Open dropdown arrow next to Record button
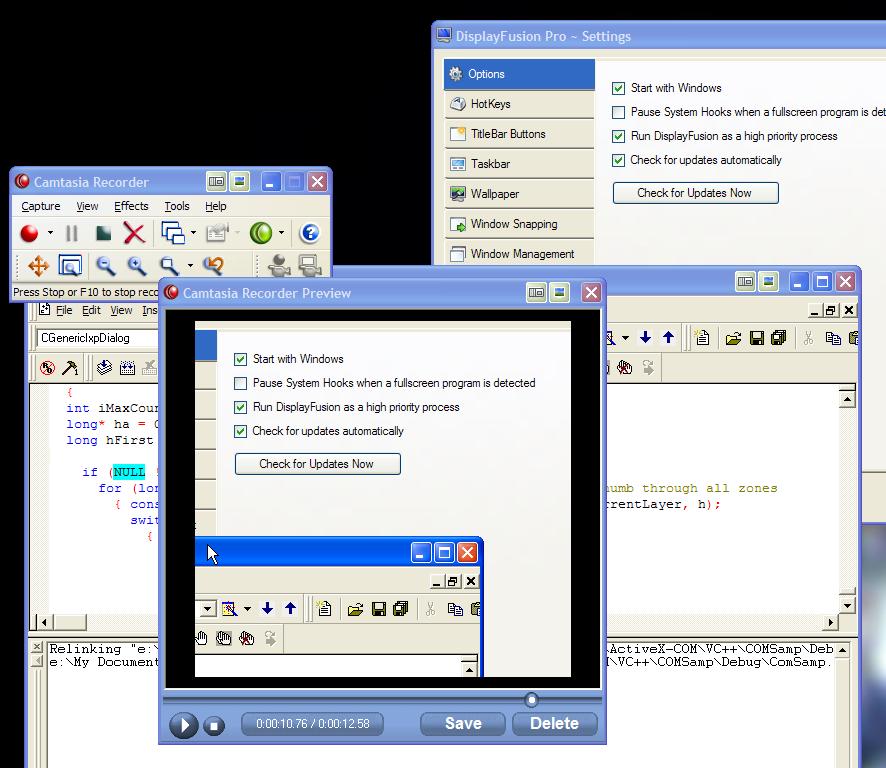The image size is (886, 768). 50,233
